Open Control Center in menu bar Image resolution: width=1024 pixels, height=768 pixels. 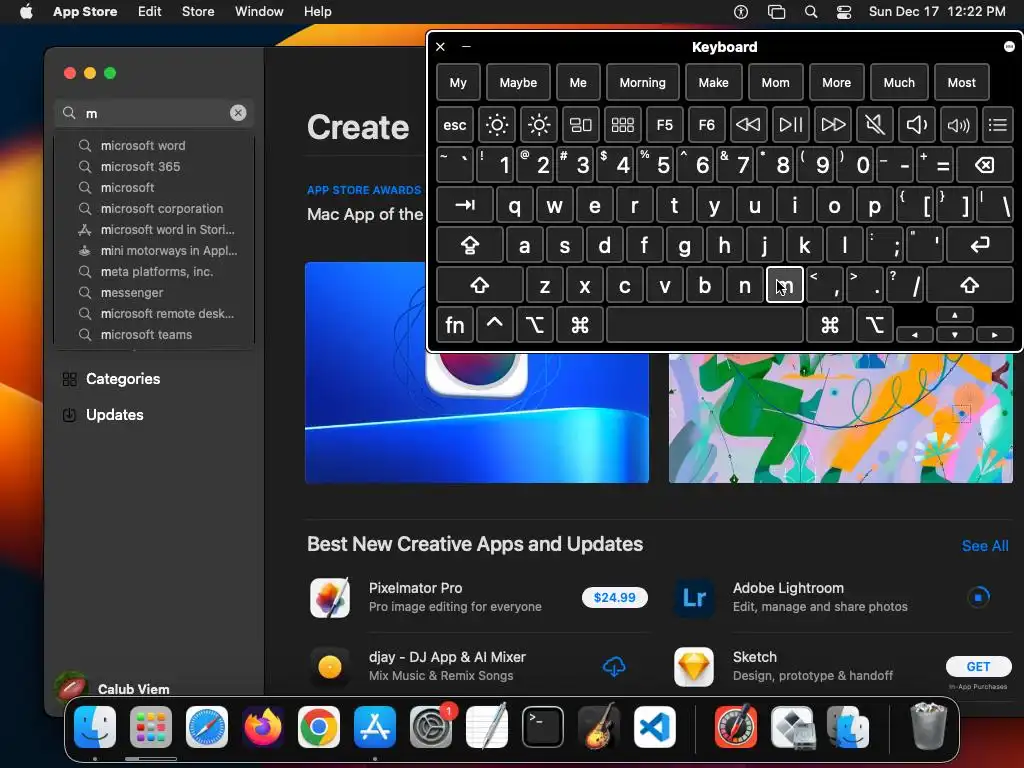844,12
